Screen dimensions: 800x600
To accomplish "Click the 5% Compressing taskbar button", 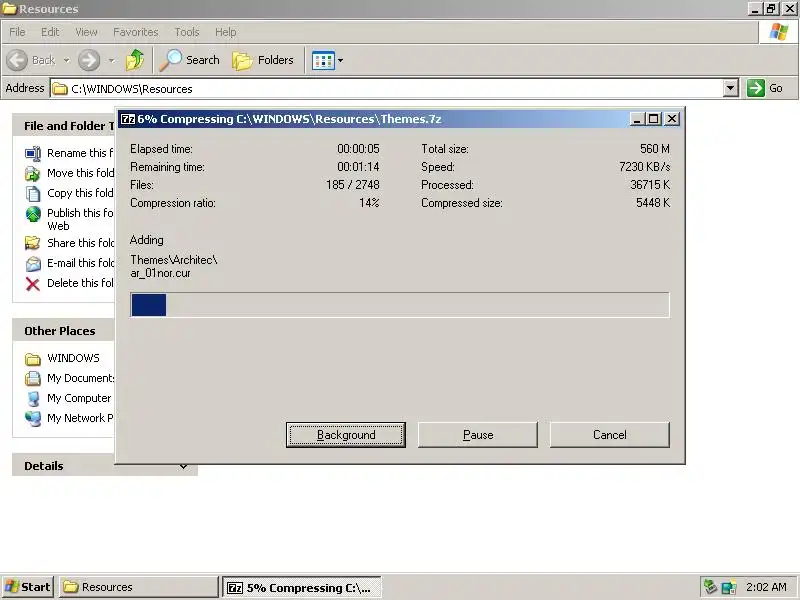I will pos(302,587).
